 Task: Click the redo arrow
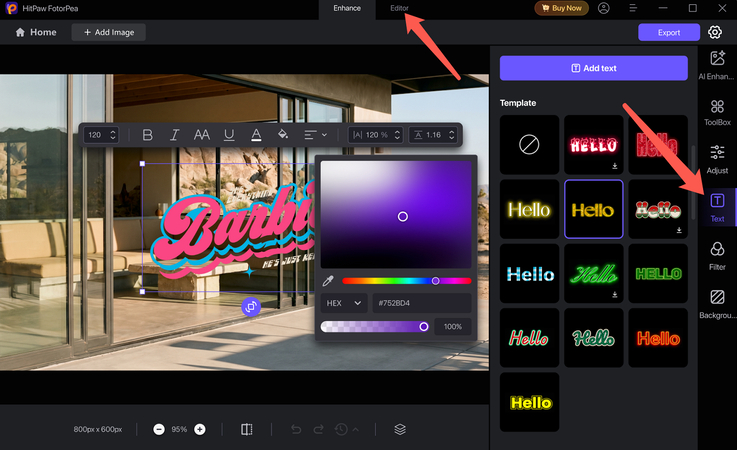coord(319,429)
